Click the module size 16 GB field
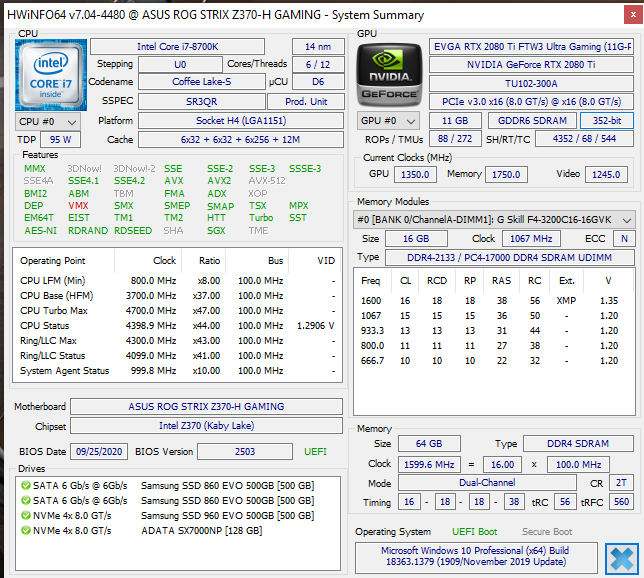644x578 pixels. [416, 239]
